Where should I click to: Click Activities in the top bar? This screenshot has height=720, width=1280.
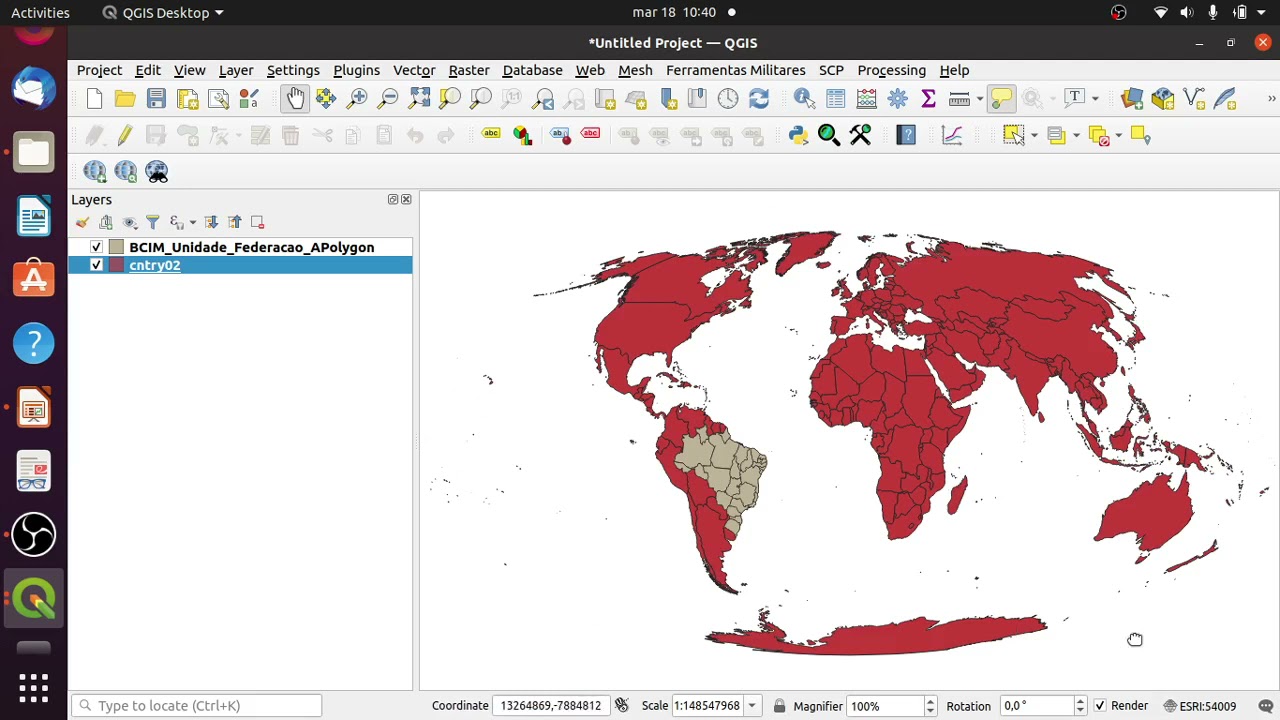tap(40, 12)
